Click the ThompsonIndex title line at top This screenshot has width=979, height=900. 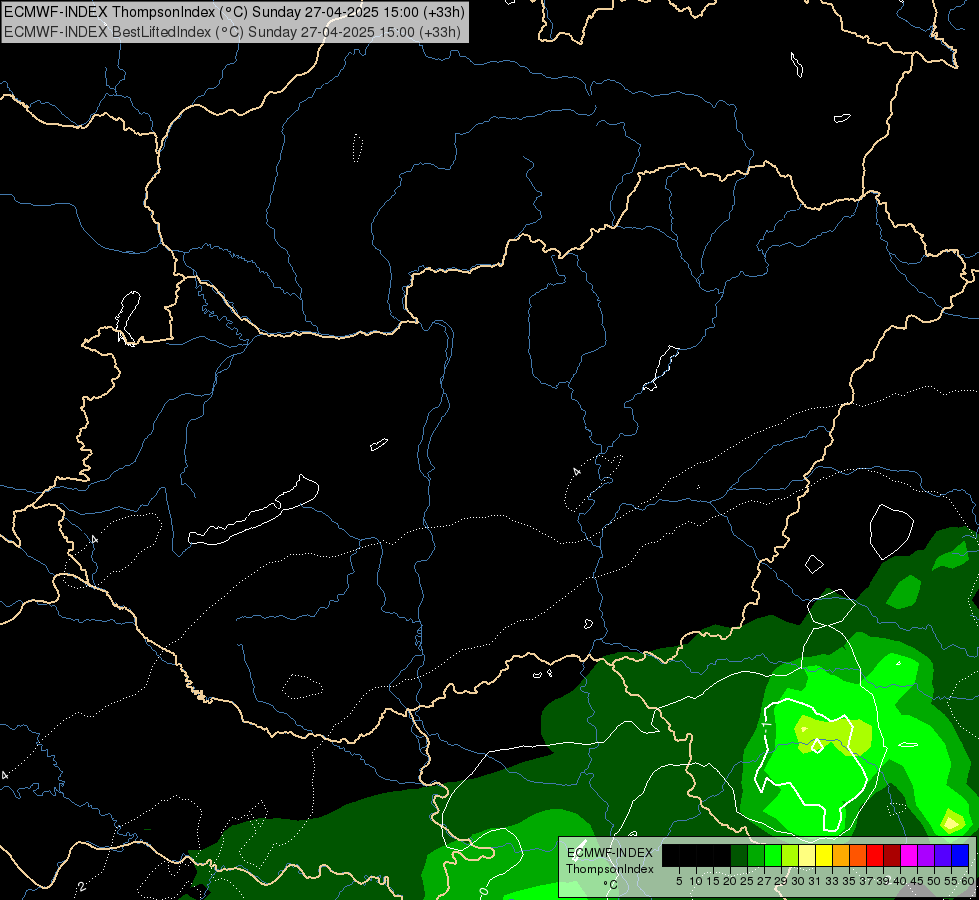tap(235, 12)
